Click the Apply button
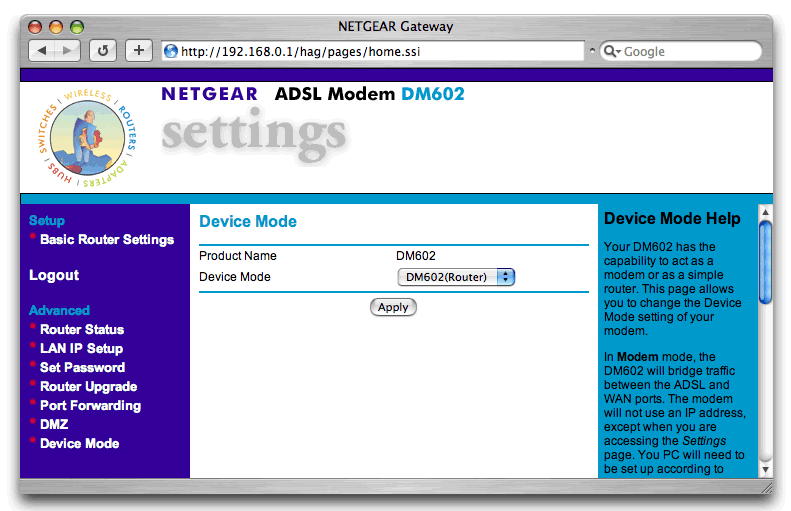Image resolution: width=791 pixels, height=511 pixels. click(x=393, y=307)
